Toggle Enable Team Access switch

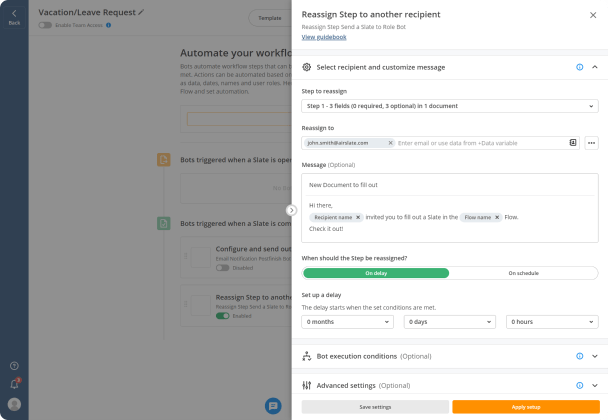click(45, 25)
